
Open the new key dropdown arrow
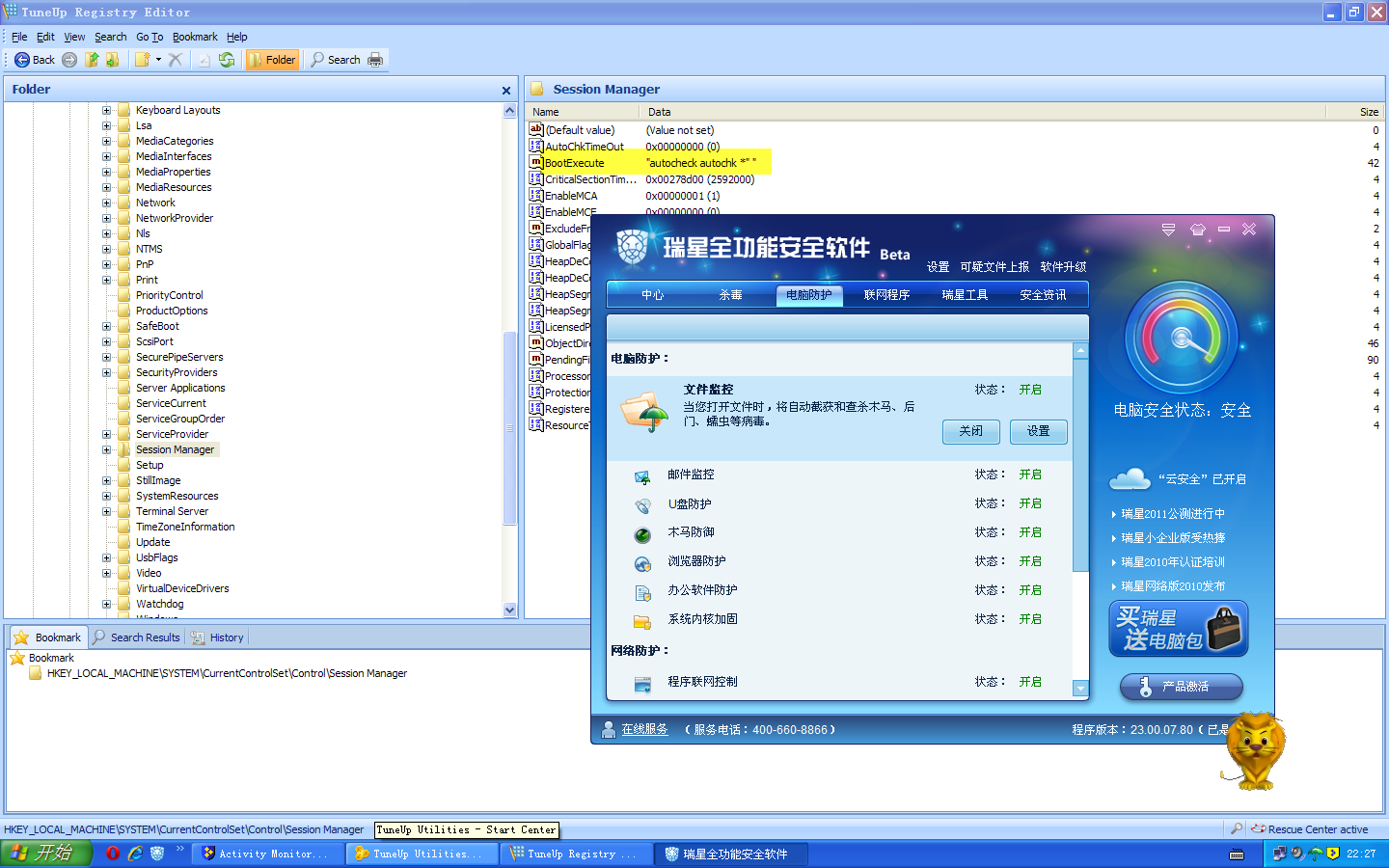(x=158, y=60)
